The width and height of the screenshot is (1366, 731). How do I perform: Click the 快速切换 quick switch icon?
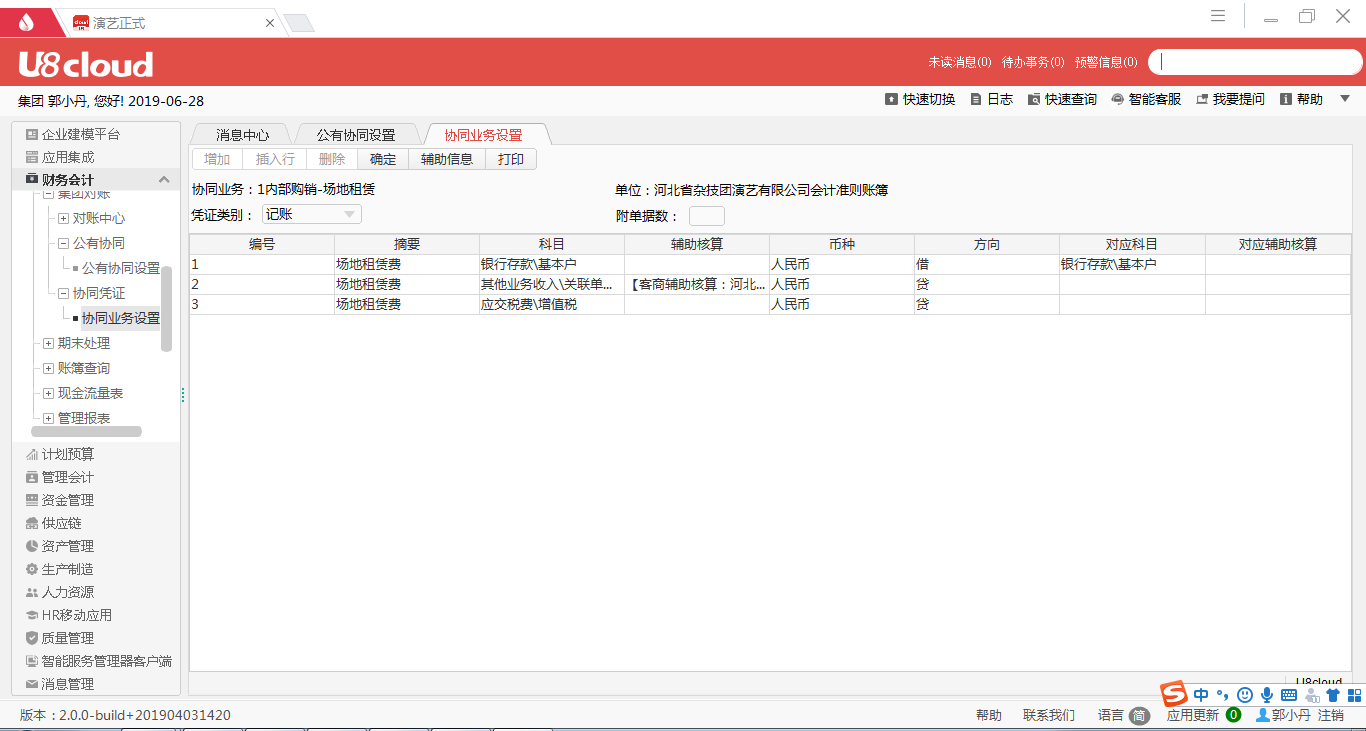click(x=891, y=100)
